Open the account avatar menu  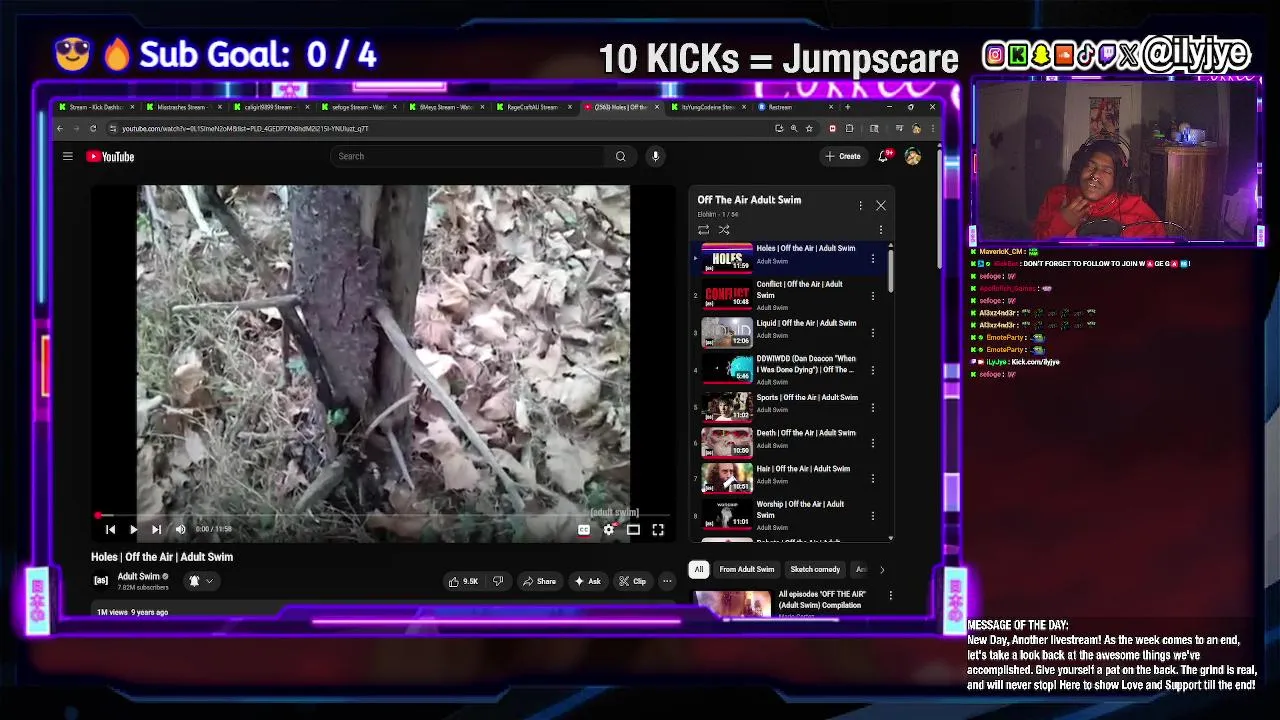[912, 156]
